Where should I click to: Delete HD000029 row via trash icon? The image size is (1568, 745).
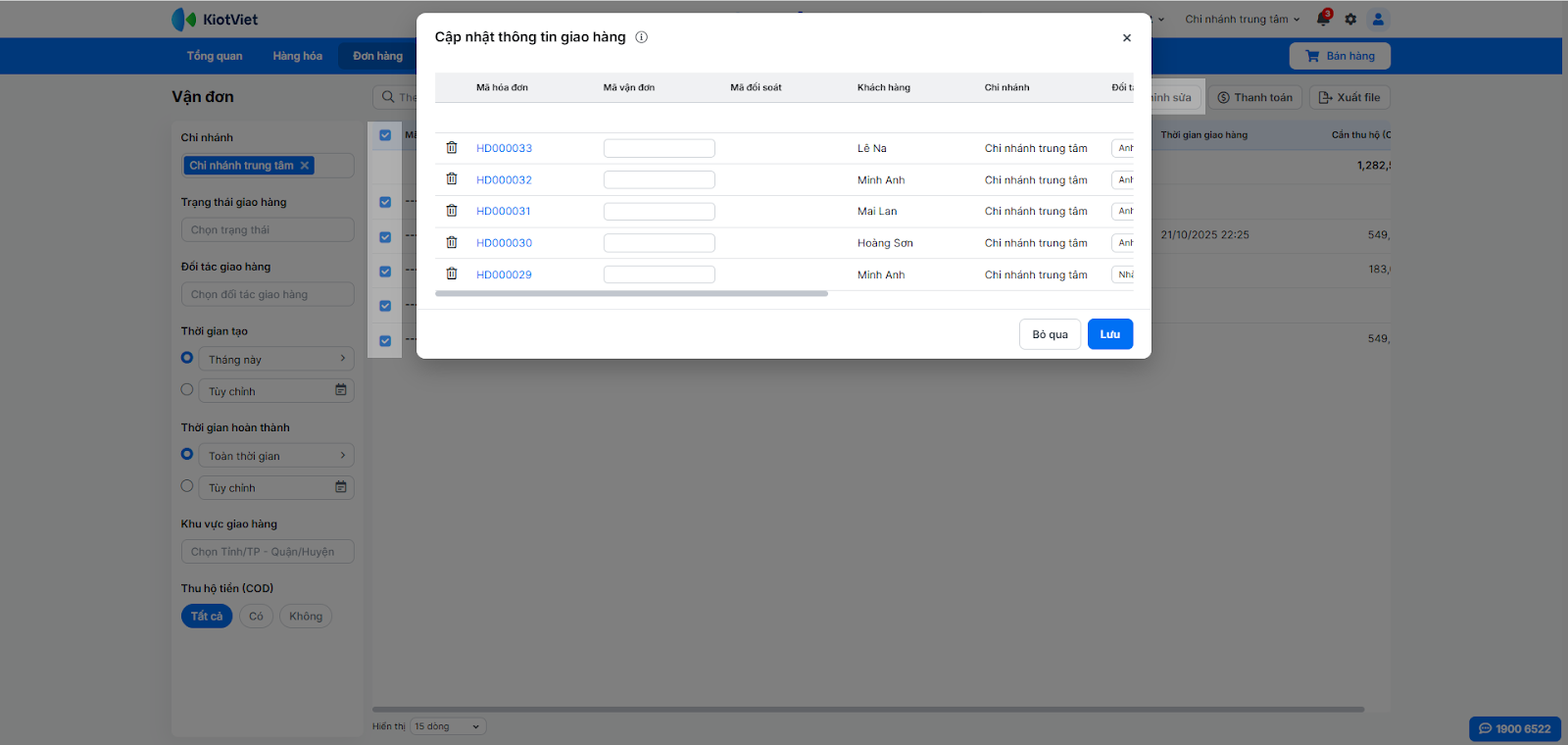point(452,274)
